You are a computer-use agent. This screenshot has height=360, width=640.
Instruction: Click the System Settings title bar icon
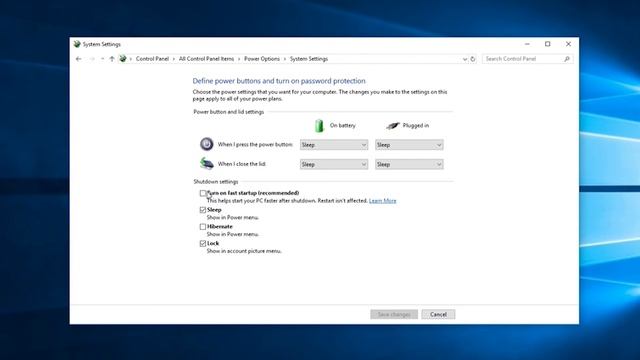point(77,44)
